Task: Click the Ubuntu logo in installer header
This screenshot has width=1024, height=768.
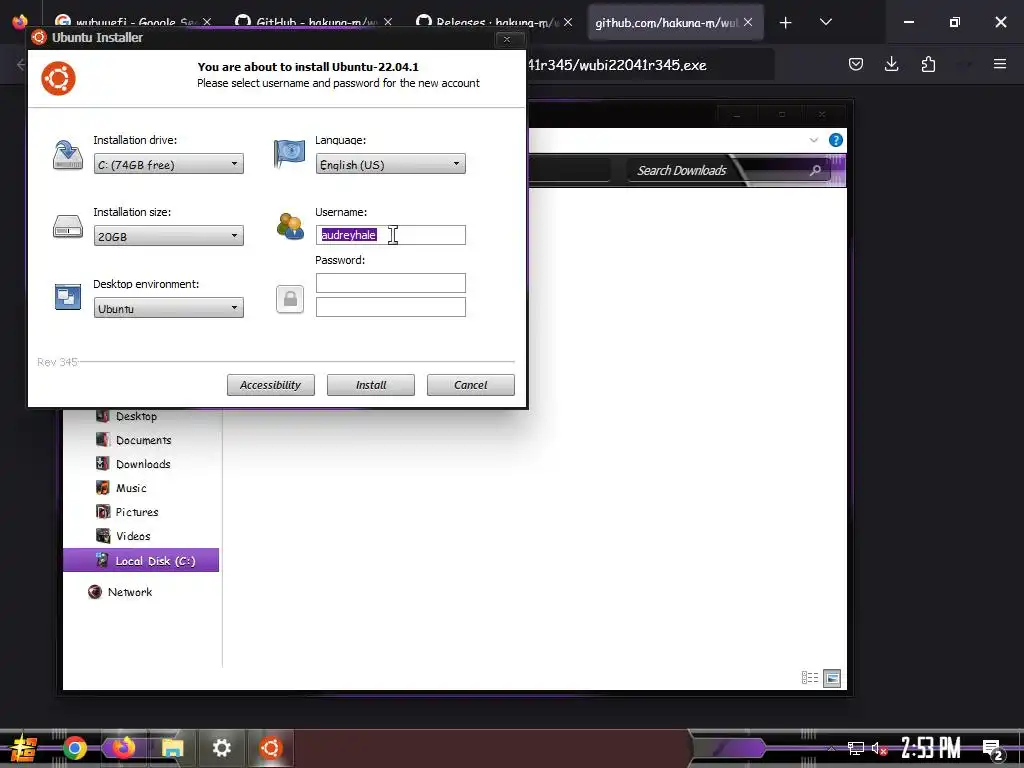Action: [x=58, y=78]
